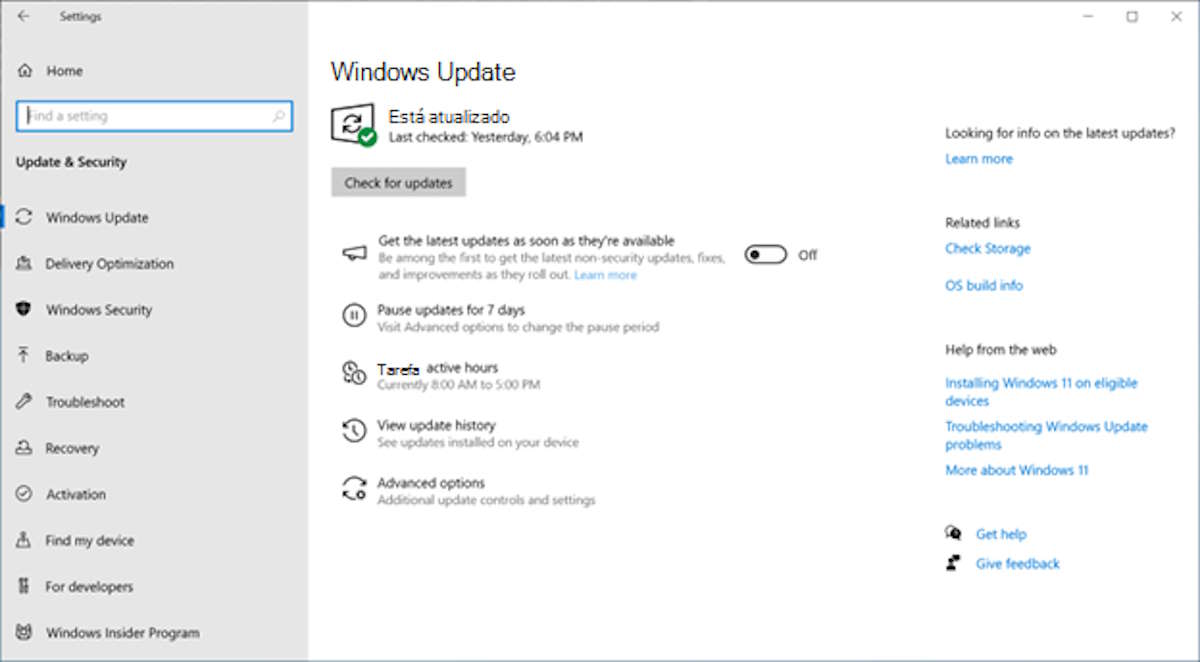Click the Pause updates icon
The image size is (1200, 662).
354,317
